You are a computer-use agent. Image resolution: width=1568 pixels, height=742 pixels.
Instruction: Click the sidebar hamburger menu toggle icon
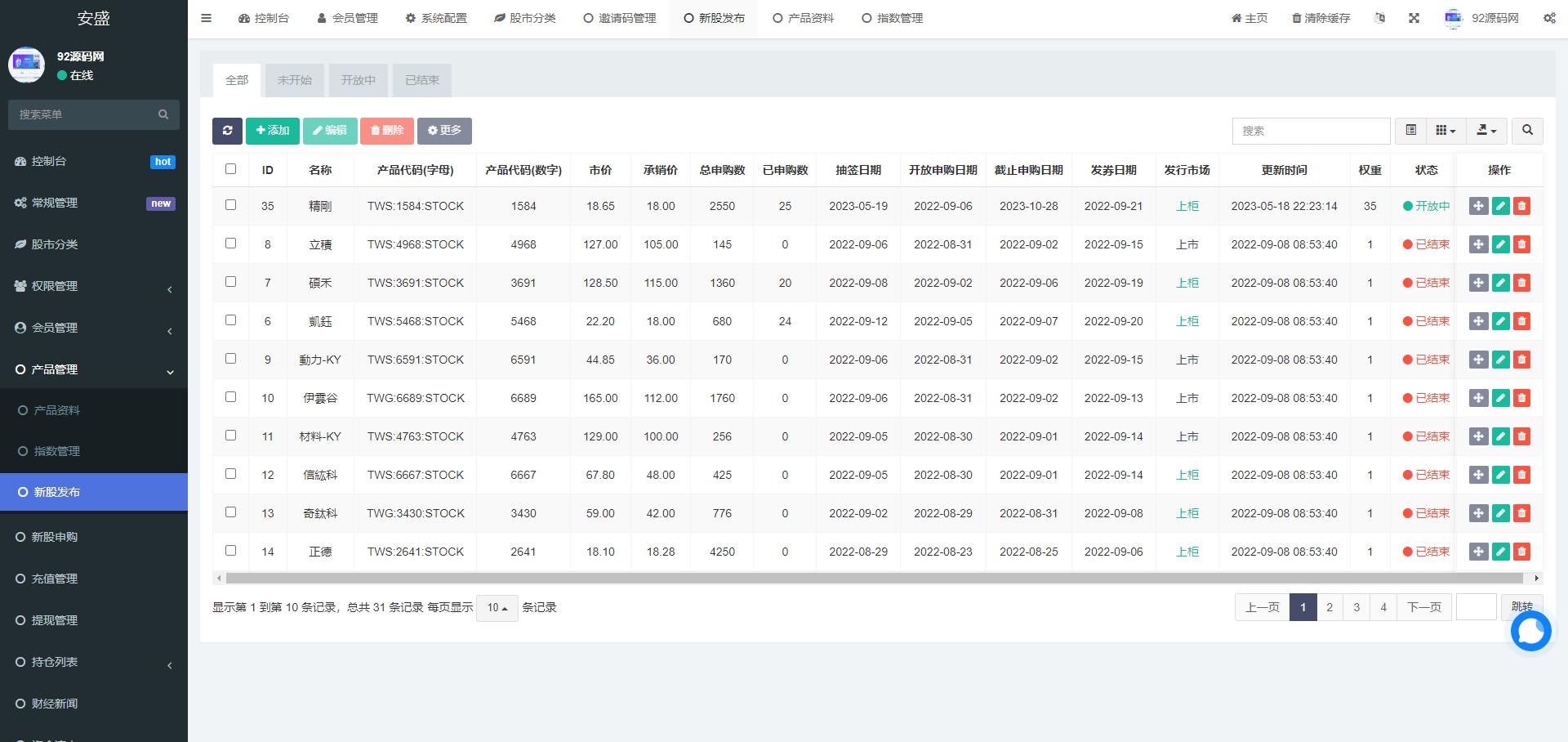(207, 18)
